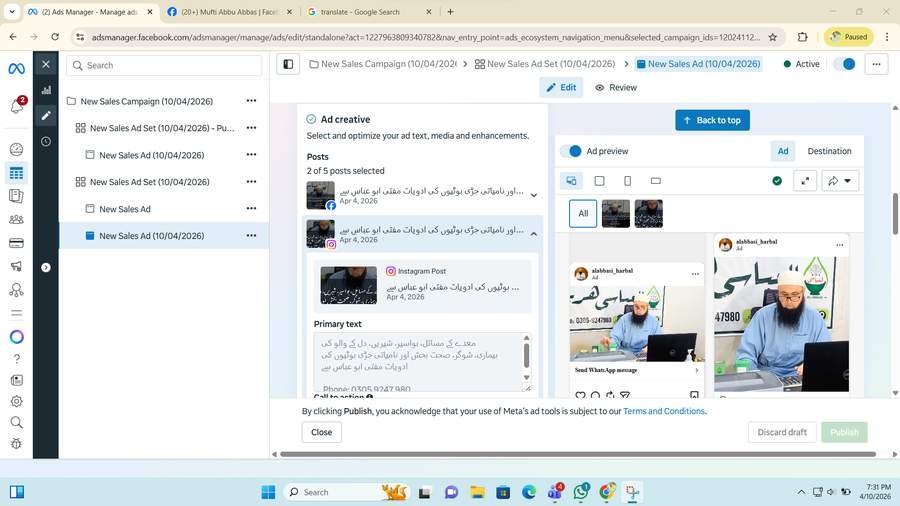Viewport: 900px width, 506px height.
Task: Select the second post preview thumbnail
Action: coord(649,213)
